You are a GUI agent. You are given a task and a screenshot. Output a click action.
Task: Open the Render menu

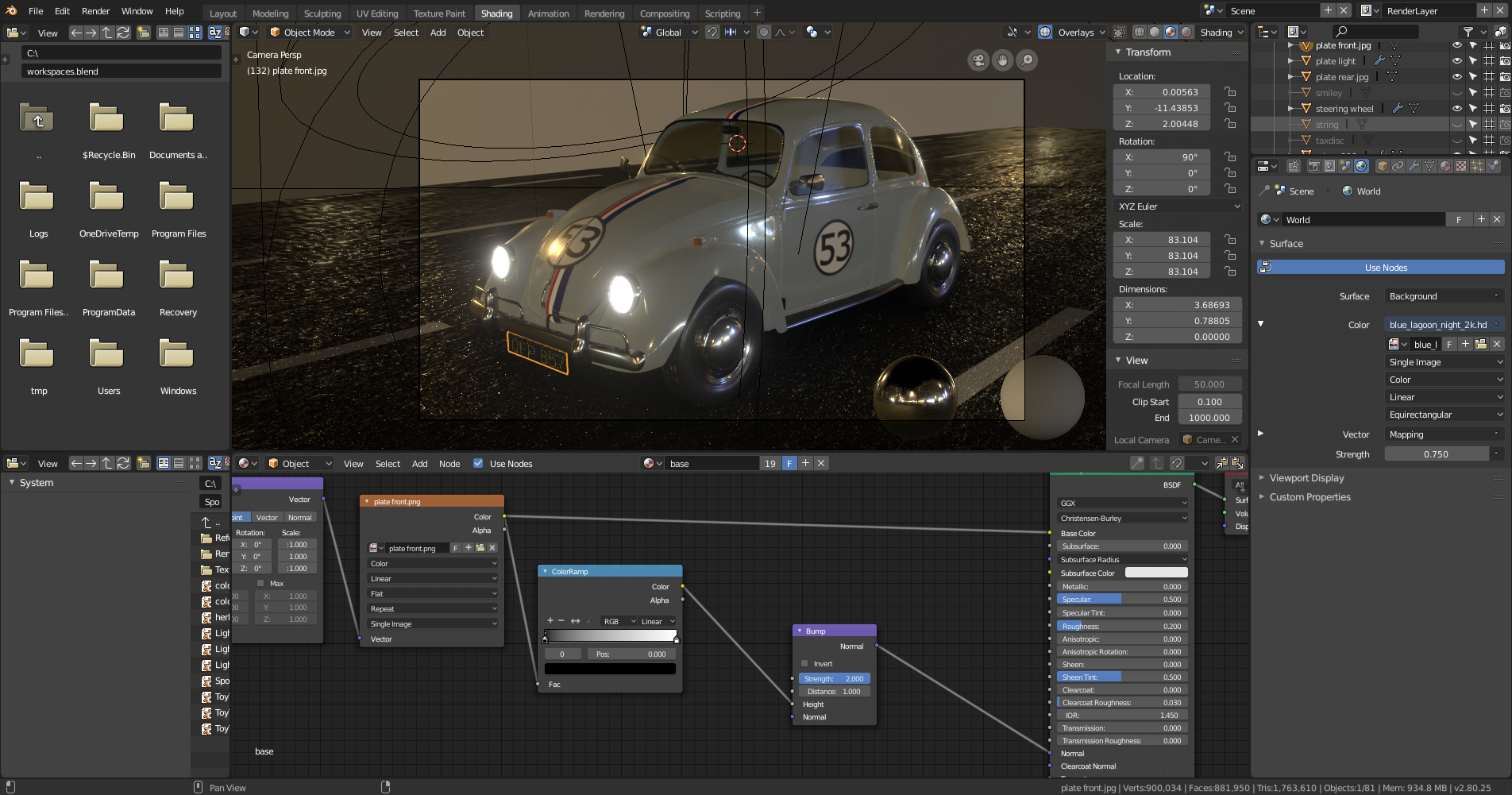[x=95, y=11]
